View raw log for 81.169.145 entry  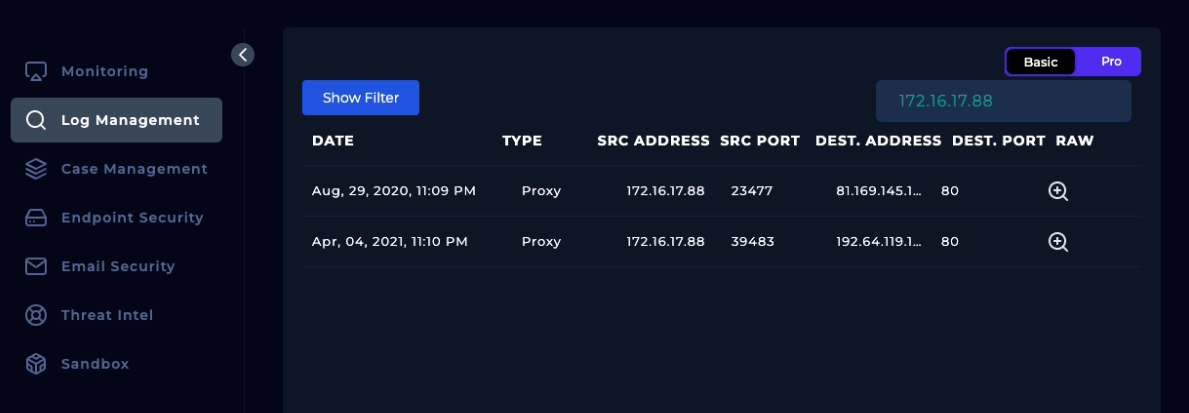click(x=1058, y=191)
